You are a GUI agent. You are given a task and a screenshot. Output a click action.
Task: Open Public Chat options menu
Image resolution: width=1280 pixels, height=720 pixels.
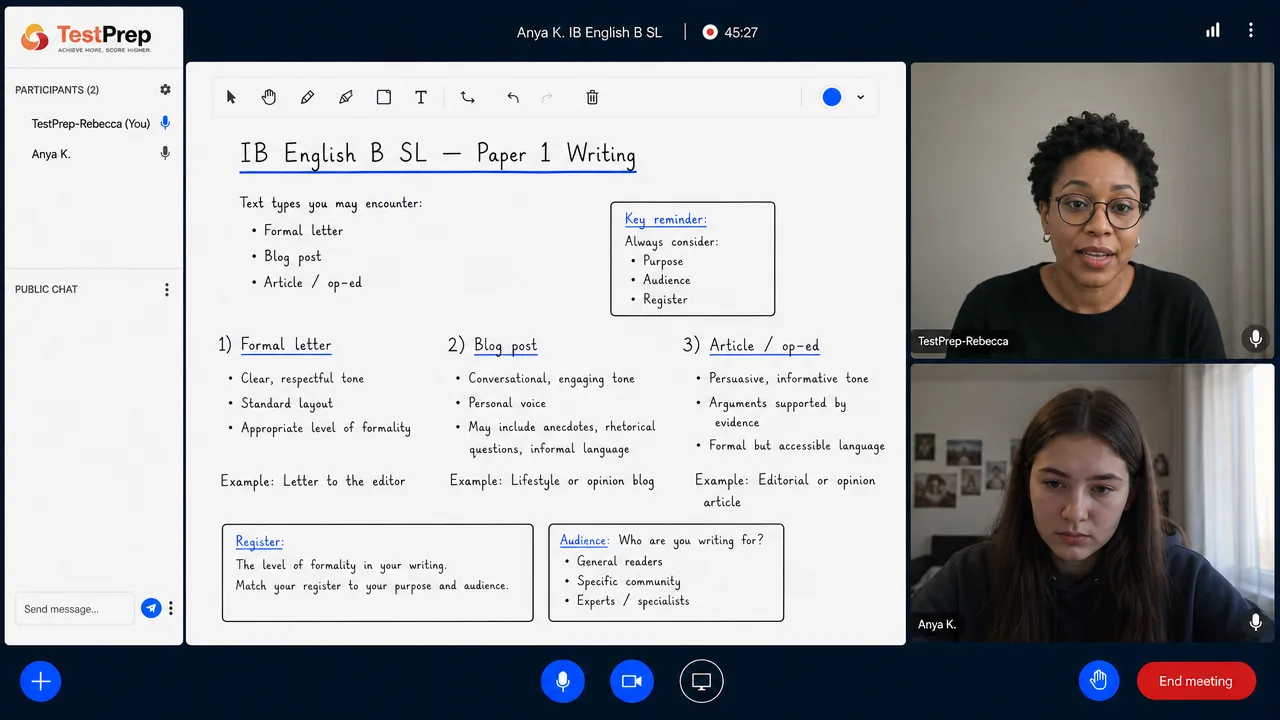click(x=167, y=290)
